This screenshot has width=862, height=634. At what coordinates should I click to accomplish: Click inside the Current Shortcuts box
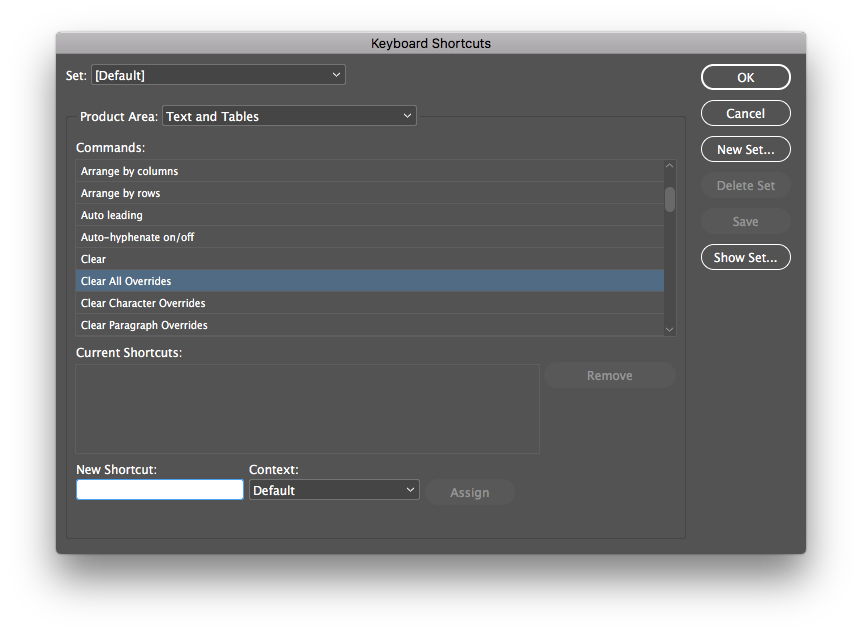click(307, 409)
